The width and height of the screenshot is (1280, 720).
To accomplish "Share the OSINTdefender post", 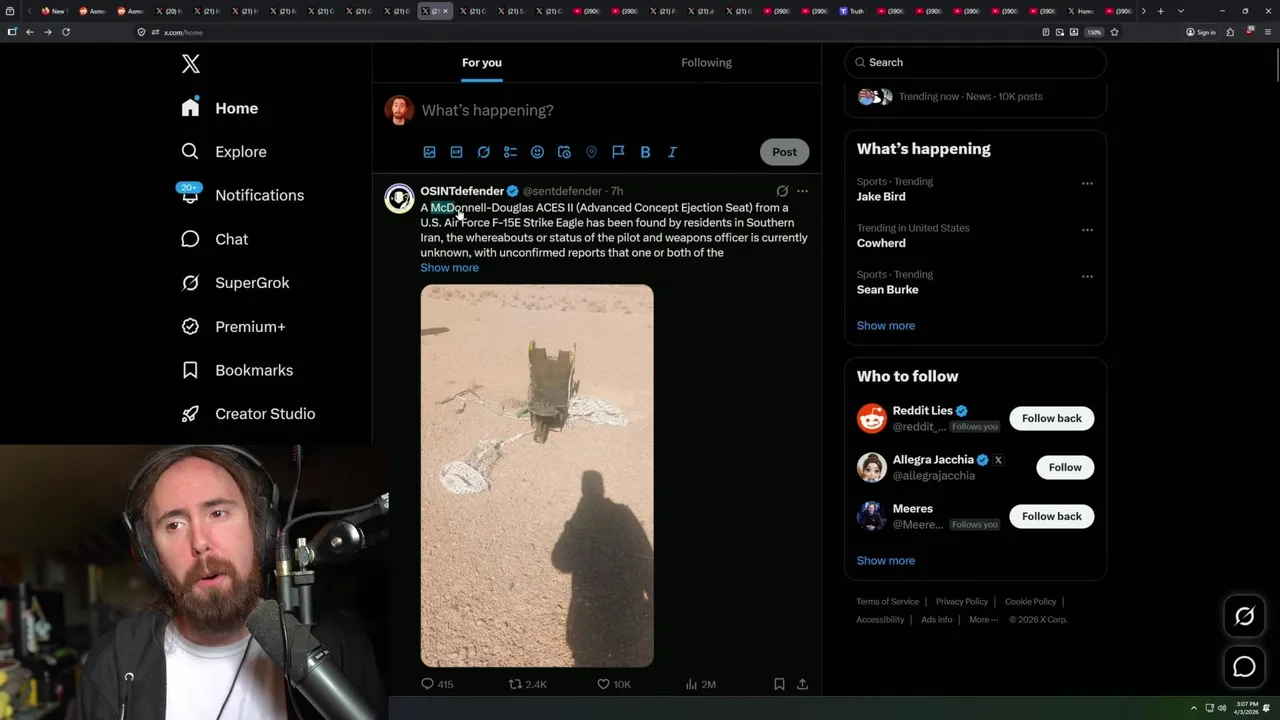I will (802, 685).
